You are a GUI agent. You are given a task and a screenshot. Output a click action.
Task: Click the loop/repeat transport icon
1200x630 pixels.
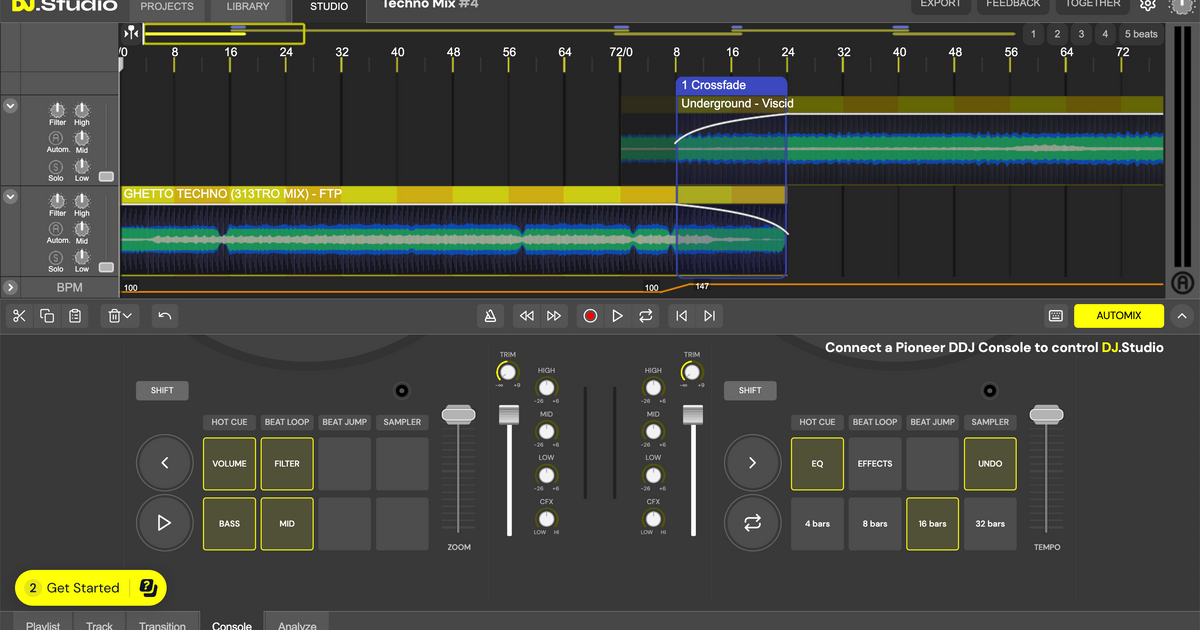point(645,315)
